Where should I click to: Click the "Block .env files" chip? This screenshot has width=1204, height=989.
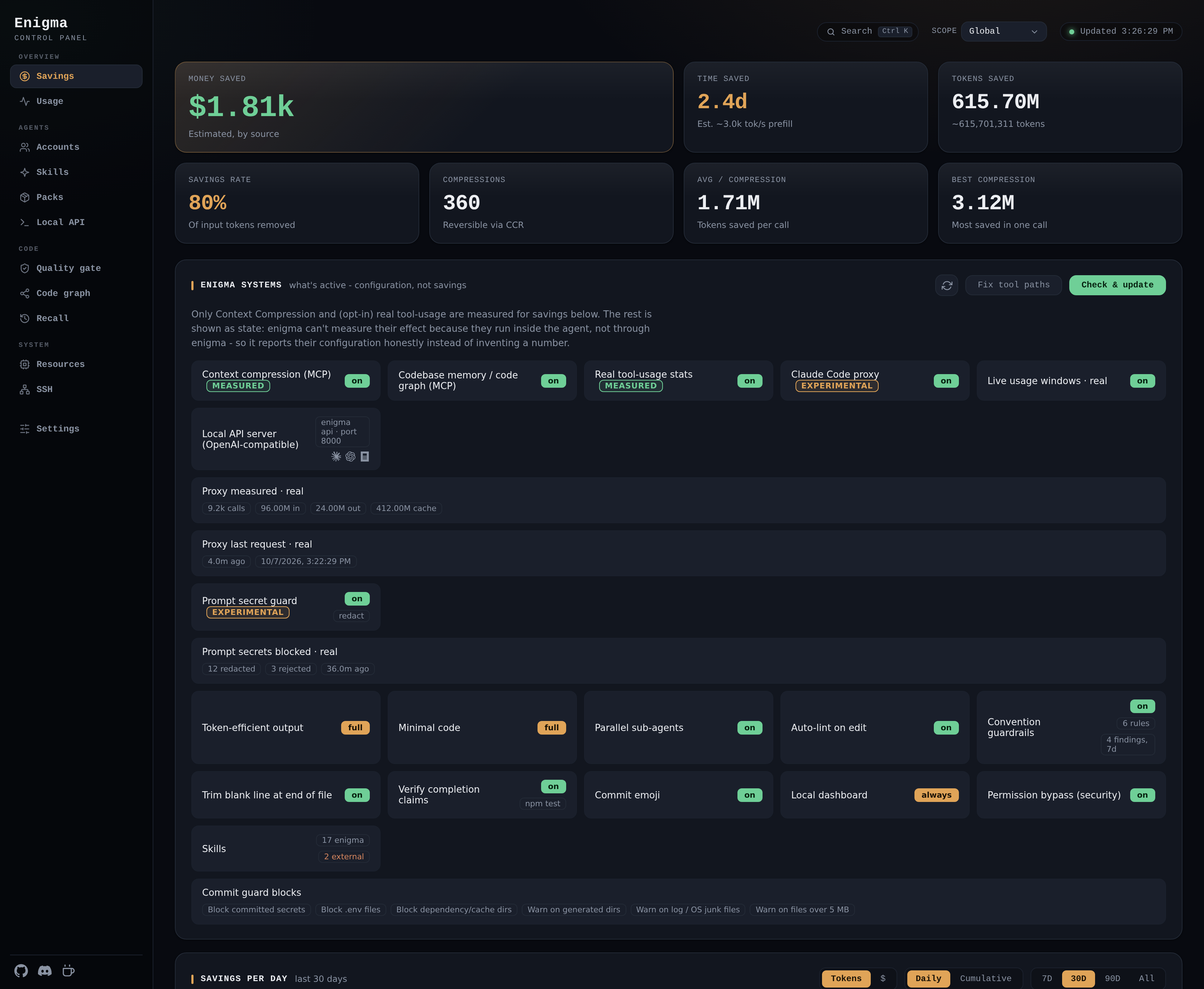click(350, 910)
